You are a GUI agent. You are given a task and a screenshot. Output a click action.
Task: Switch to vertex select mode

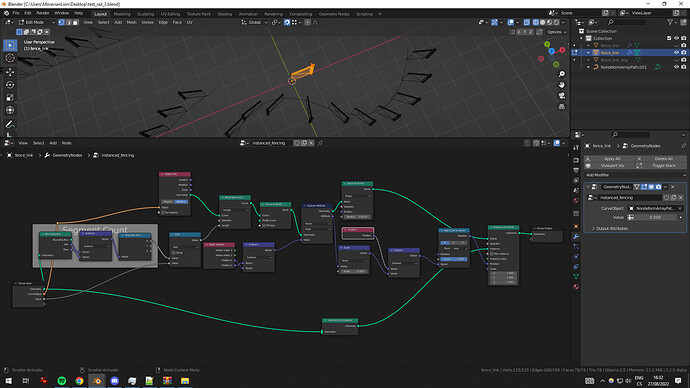(62, 22)
